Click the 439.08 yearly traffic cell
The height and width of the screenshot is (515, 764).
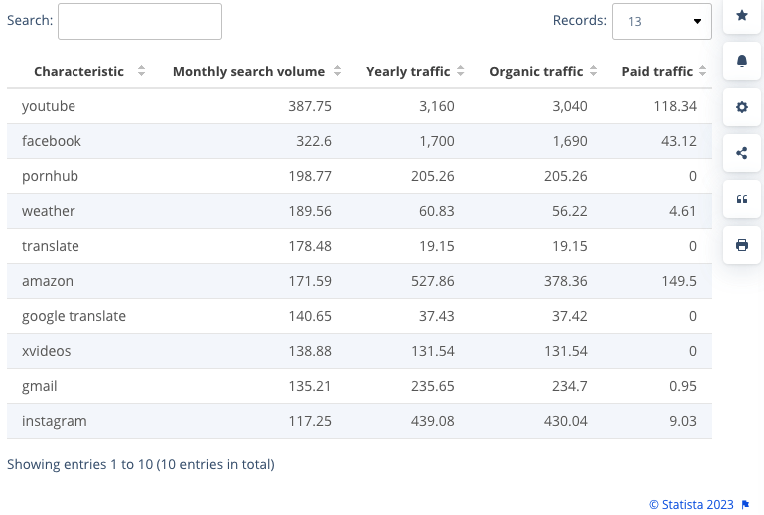coord(433,421)
